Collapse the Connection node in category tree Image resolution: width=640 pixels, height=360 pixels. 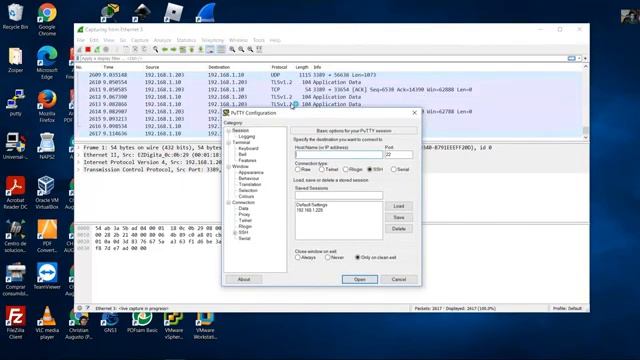pos(229,202)
